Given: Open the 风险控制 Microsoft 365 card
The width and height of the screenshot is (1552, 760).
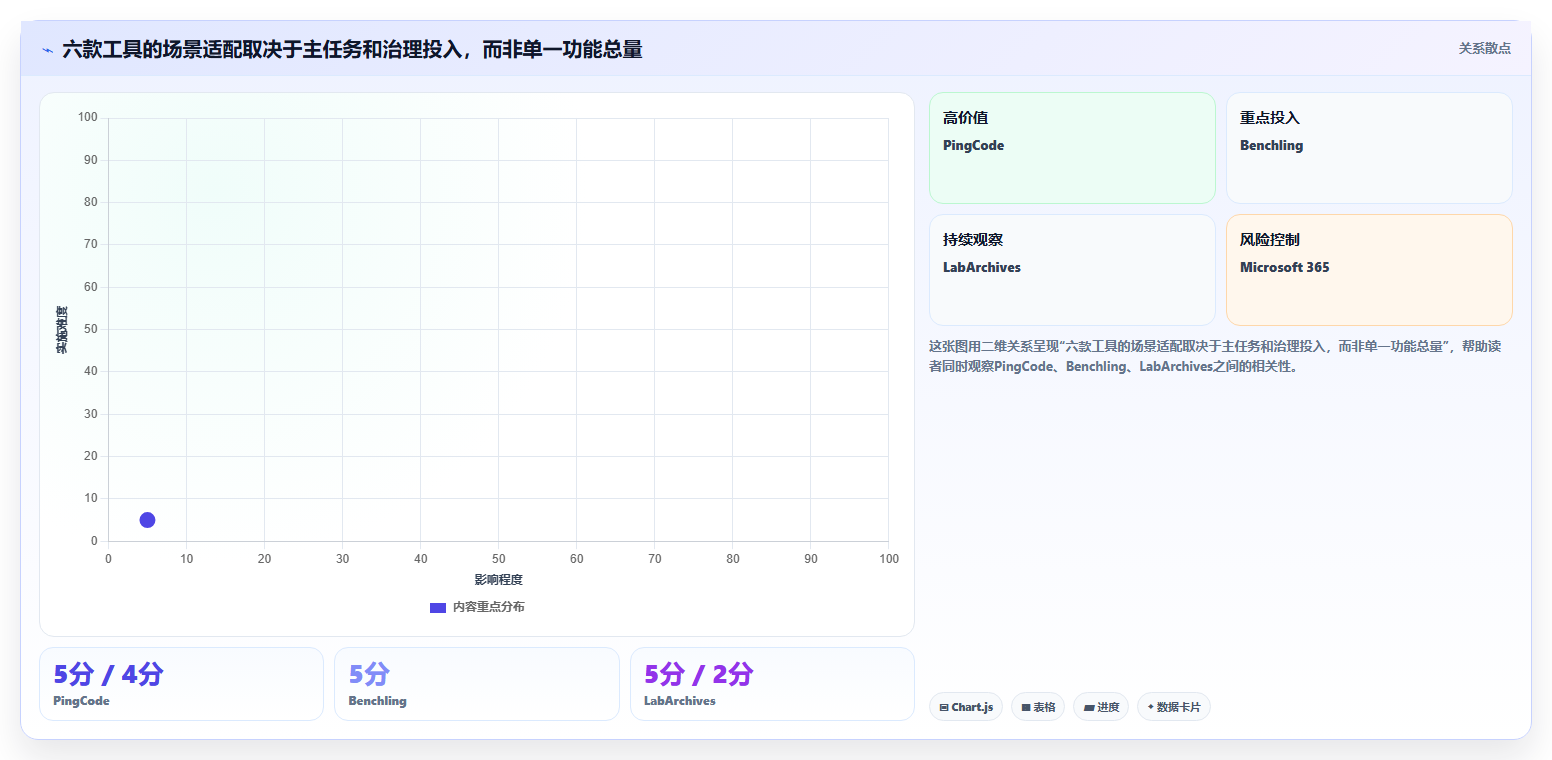Looking at the screenshot, I should [x=1369, y=270].
